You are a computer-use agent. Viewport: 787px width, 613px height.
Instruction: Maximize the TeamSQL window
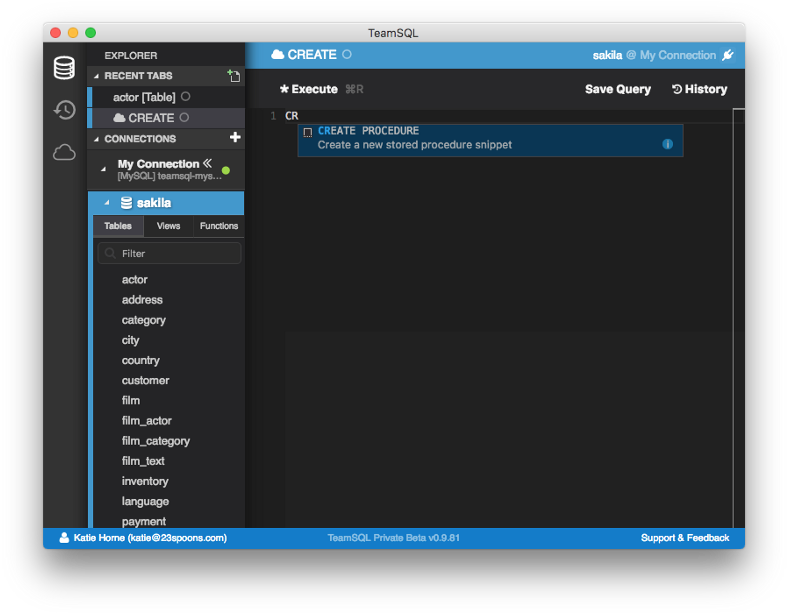91,33
